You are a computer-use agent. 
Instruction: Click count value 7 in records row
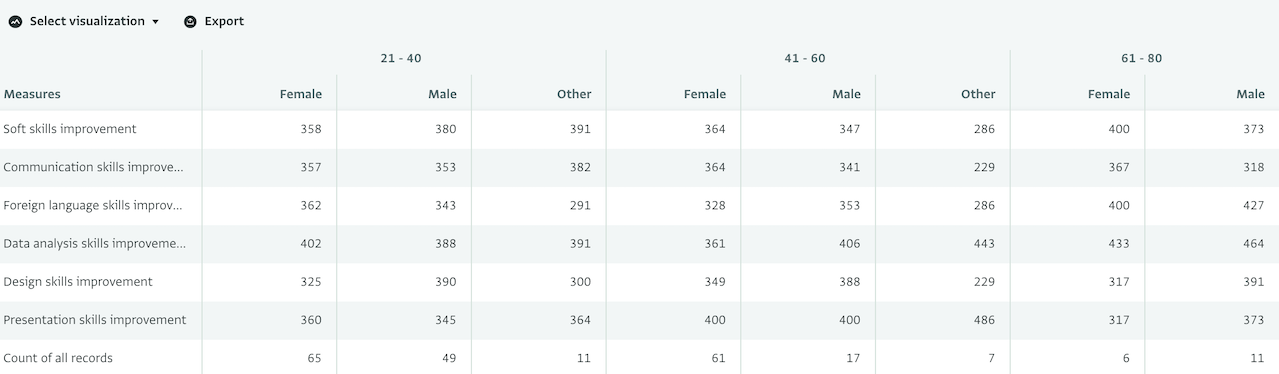992,357
